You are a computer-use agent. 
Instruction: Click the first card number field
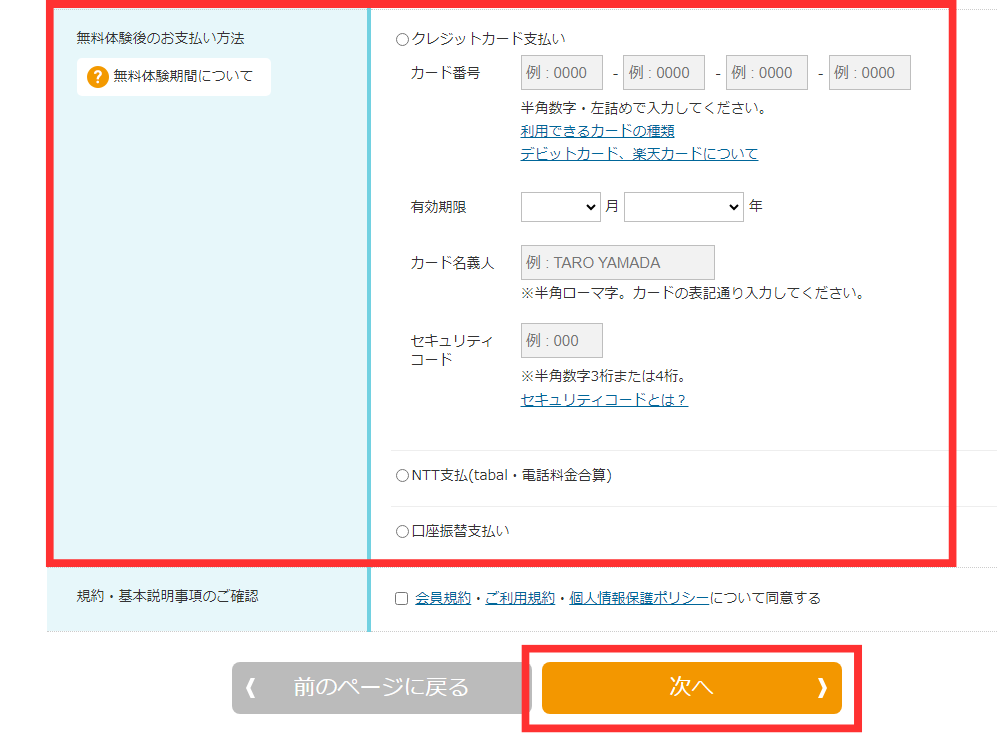pyautogui.click(x=561, y=73)
